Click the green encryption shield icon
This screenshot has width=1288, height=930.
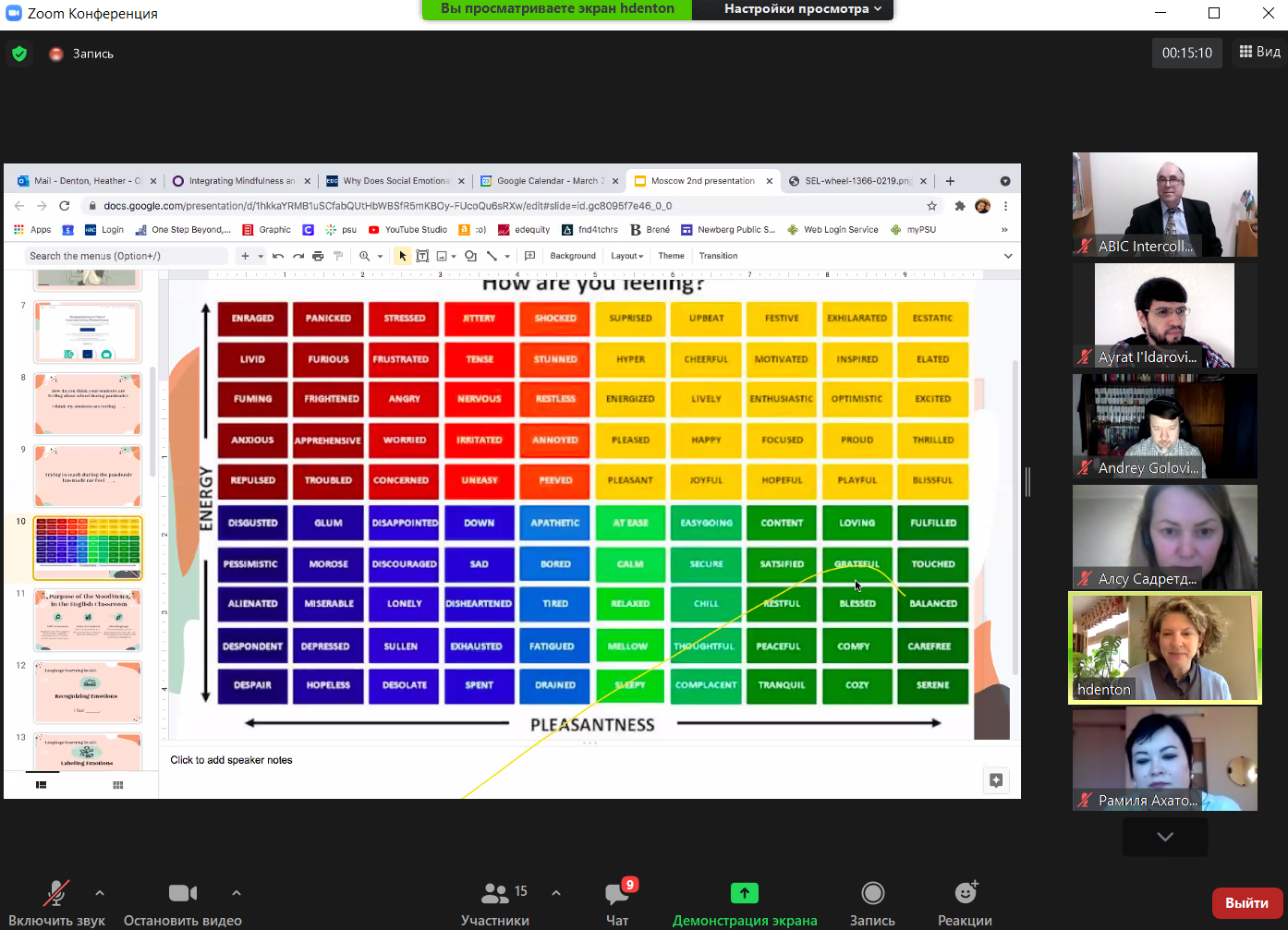coord(19,54)
